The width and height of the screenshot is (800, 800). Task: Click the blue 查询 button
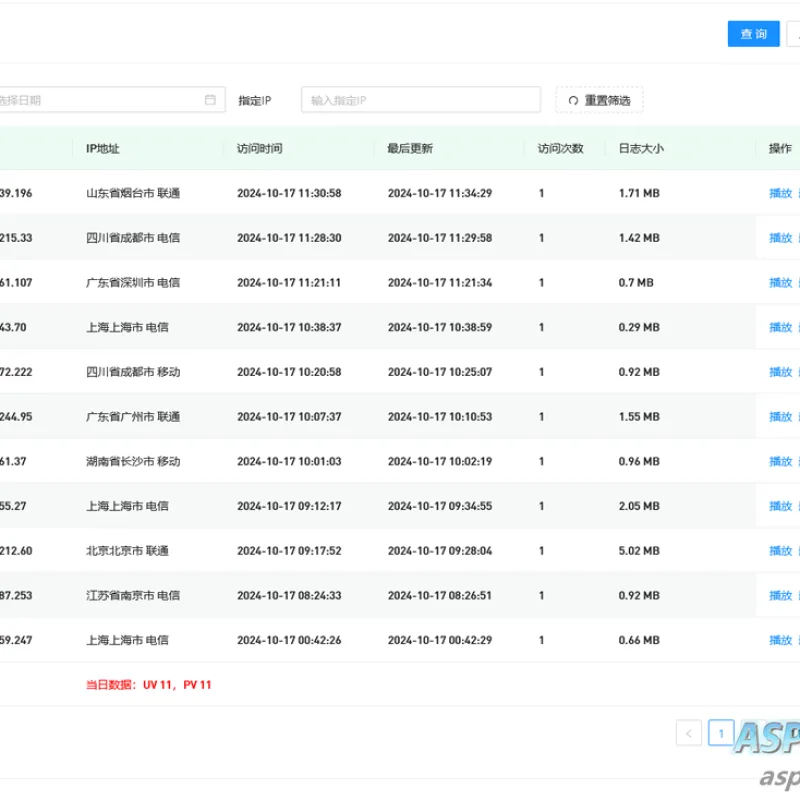pyautogui.click(x=753, y=34)
